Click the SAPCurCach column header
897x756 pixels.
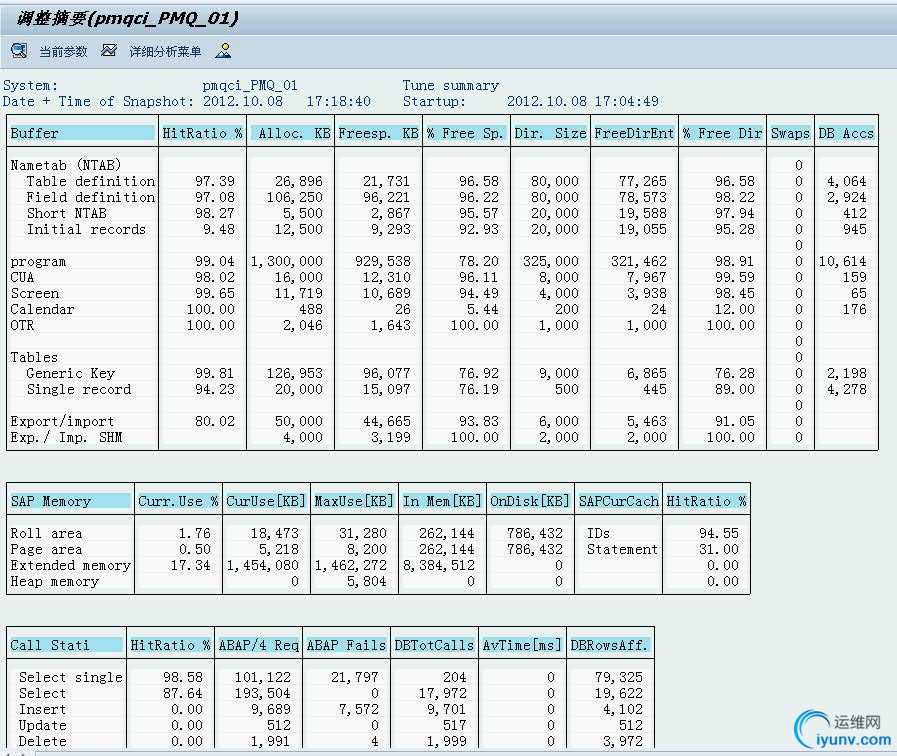(x=618, y=502)
